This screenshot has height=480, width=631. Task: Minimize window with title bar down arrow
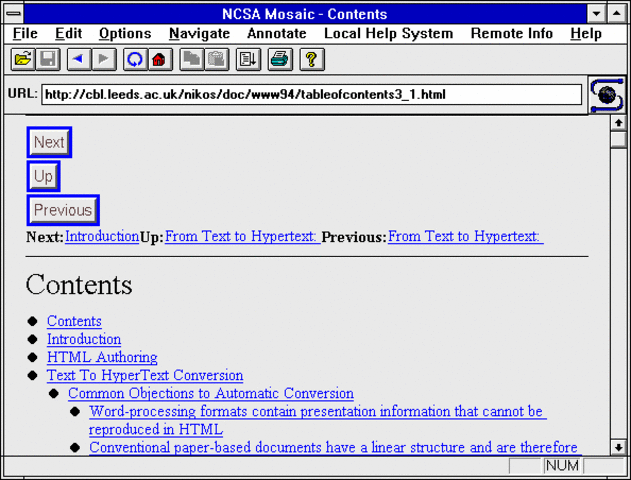click(596, 14)
